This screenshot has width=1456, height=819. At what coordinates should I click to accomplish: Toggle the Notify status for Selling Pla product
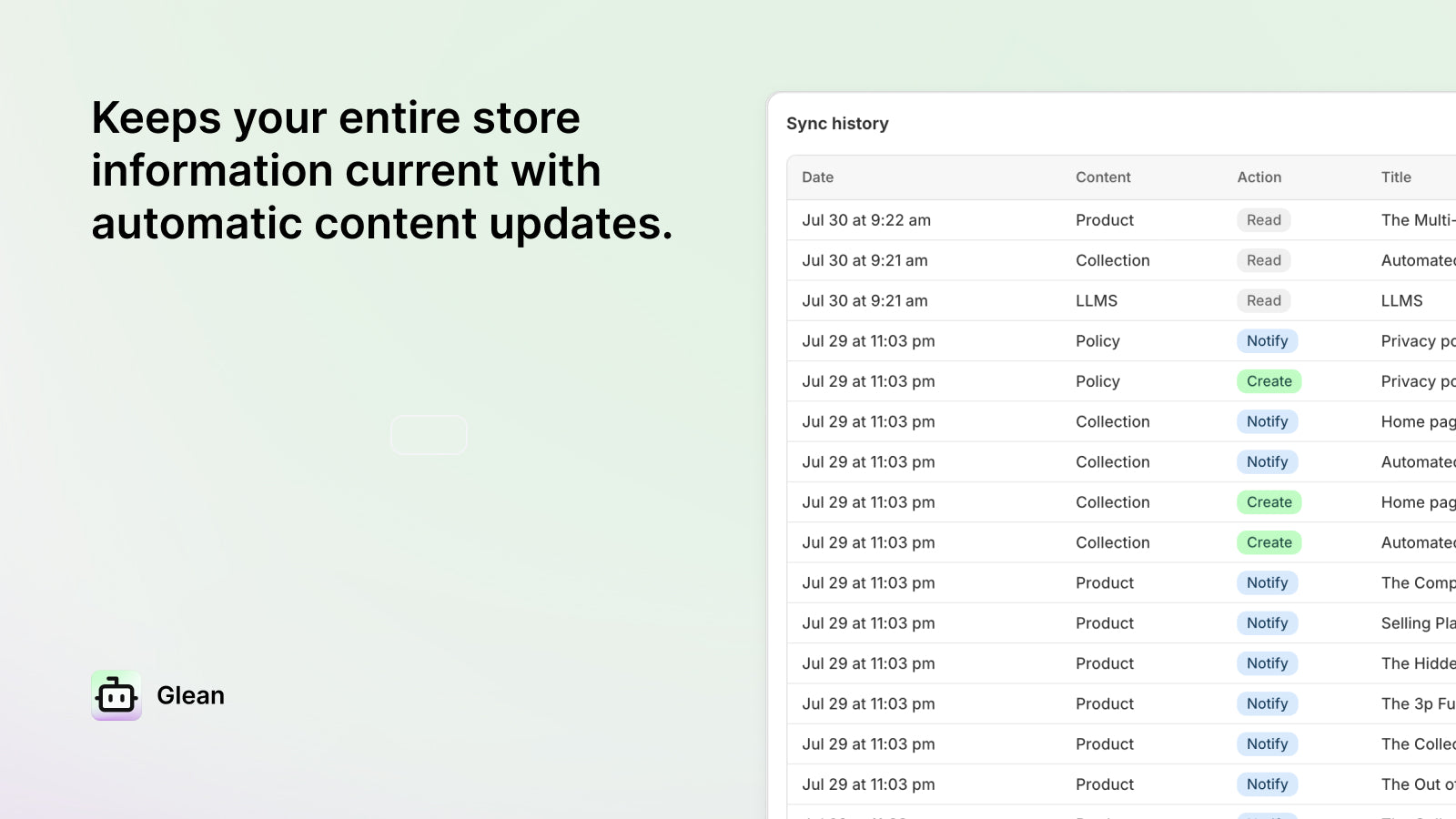[x=1267, y=622]
